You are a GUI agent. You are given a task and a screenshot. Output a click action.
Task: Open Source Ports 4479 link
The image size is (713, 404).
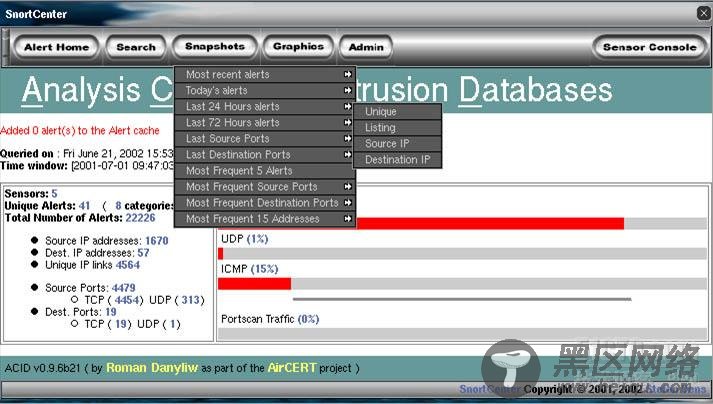(x=124, y=288)
